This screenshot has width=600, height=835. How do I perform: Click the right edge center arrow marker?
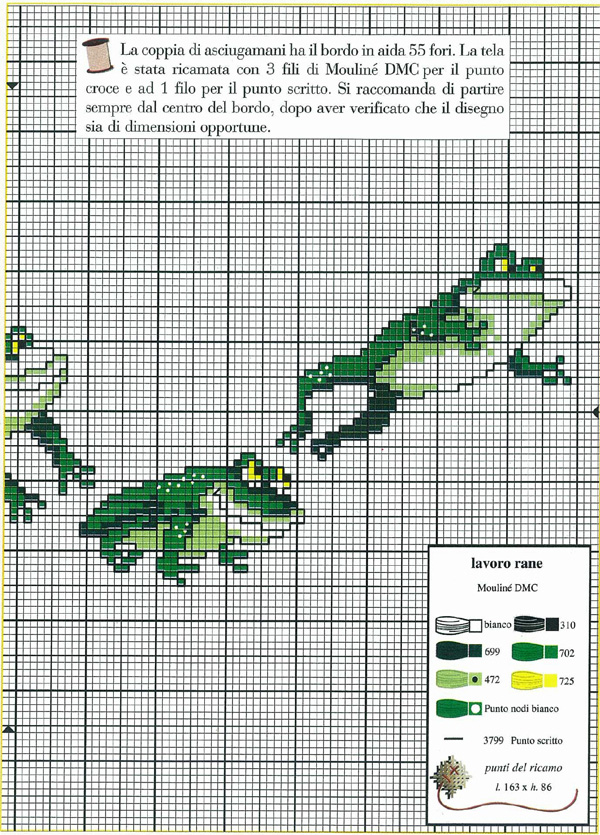596,411
